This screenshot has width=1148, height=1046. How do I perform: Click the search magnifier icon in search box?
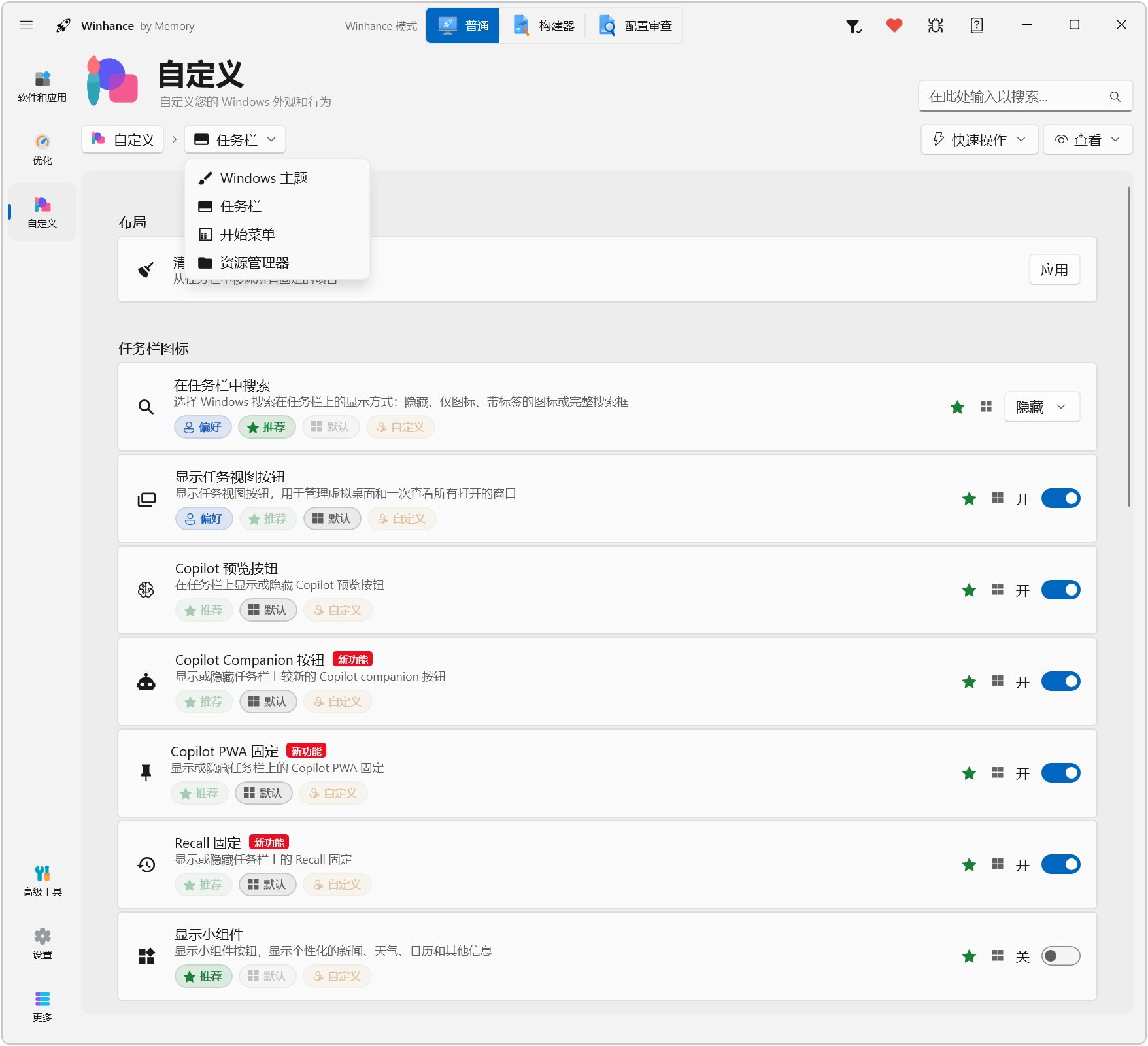(x=1115, y=97)
